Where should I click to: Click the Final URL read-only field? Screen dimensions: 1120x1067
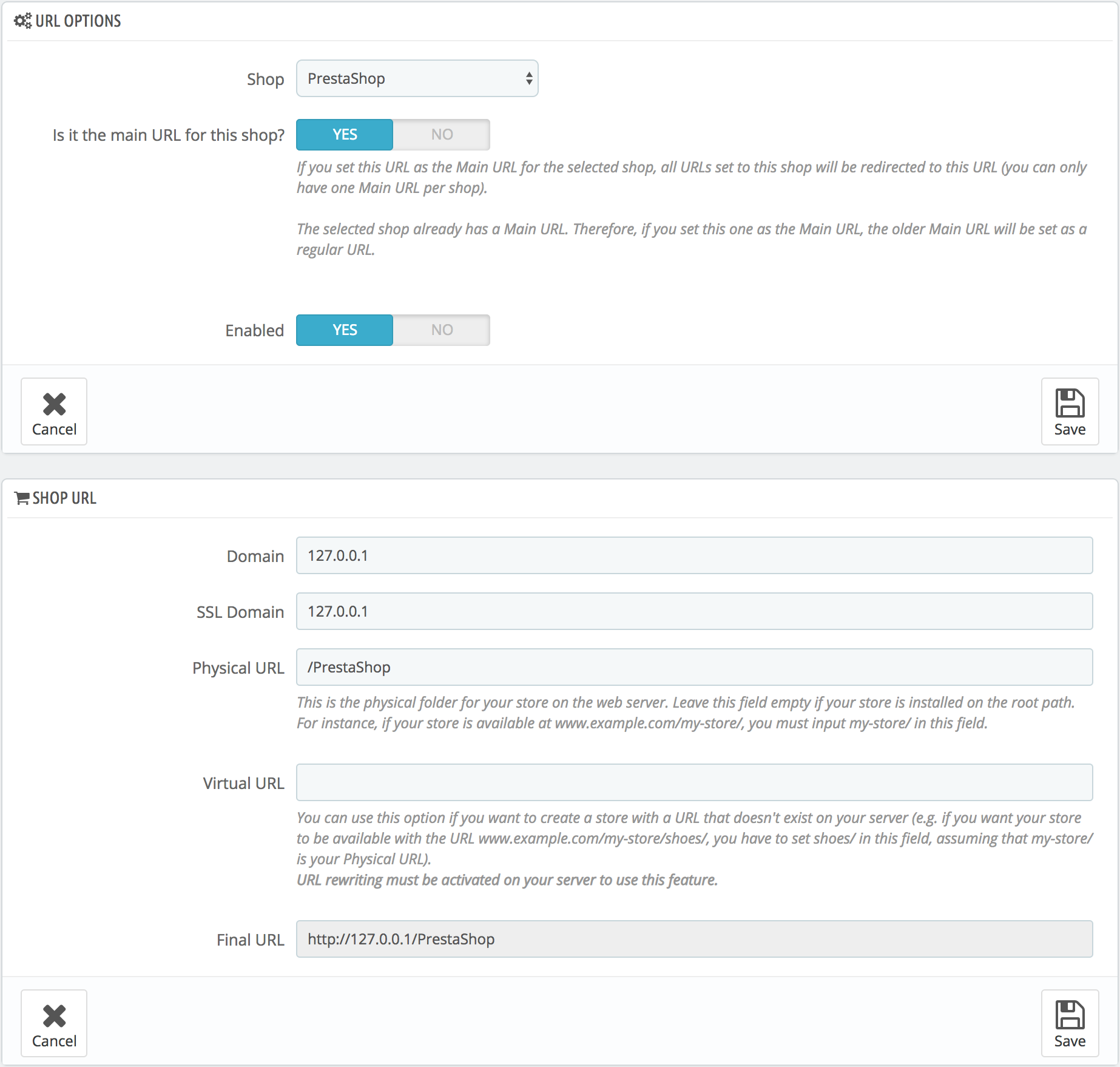coord(694,939)
